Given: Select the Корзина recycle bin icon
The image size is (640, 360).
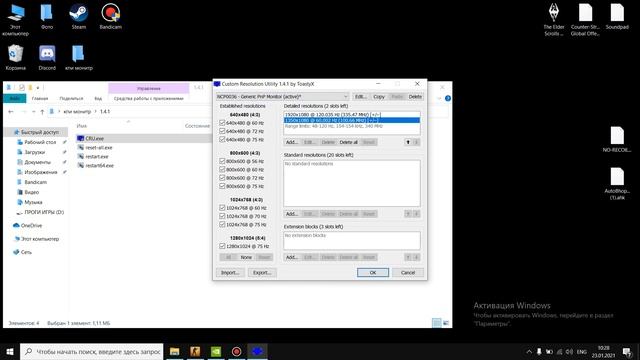Looking at the screenshot, I should [16, 58].
